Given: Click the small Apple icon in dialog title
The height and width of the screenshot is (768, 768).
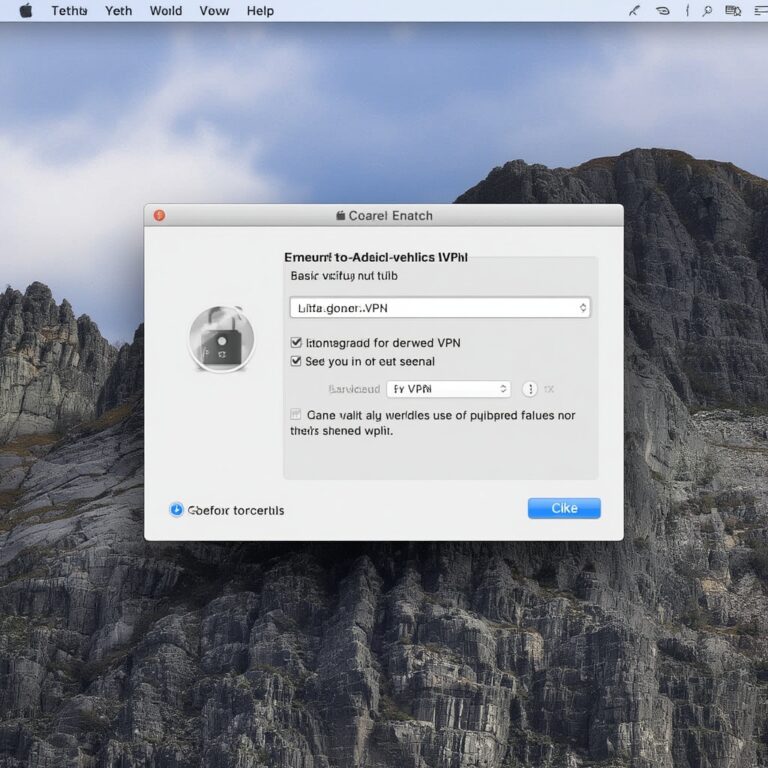Looking at the screenshot, I should click(340, 216).
